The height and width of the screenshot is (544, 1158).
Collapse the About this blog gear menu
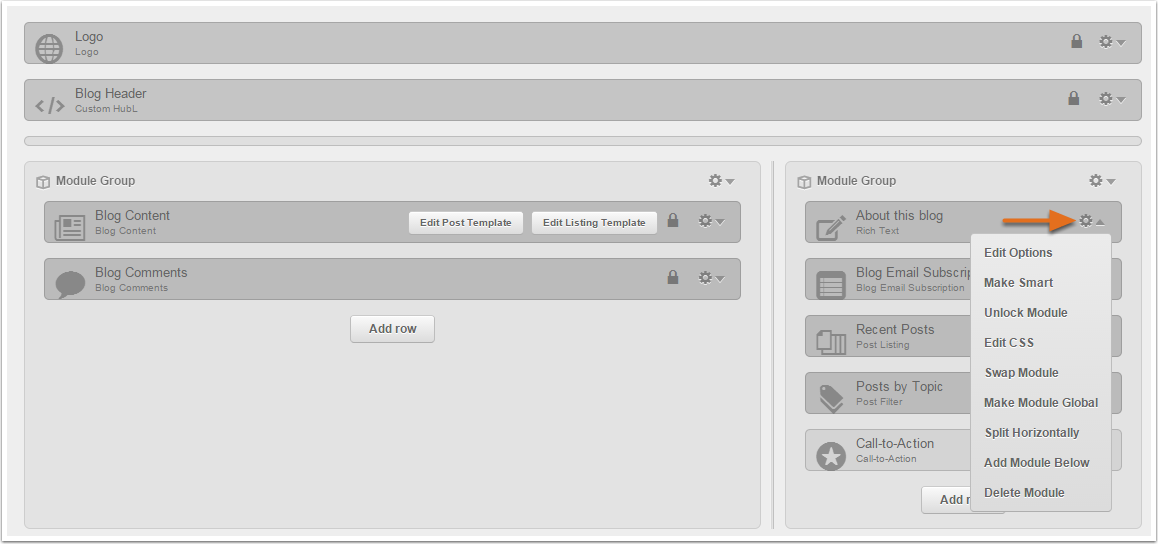coord(1091,221)
